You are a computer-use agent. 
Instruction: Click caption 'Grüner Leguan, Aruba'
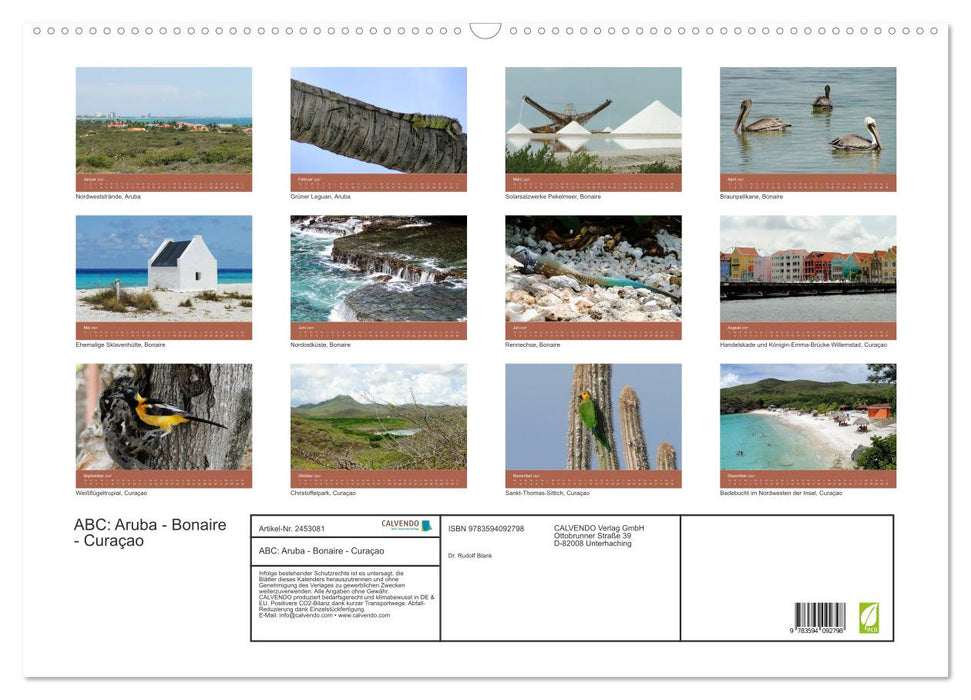pos(320,196)
